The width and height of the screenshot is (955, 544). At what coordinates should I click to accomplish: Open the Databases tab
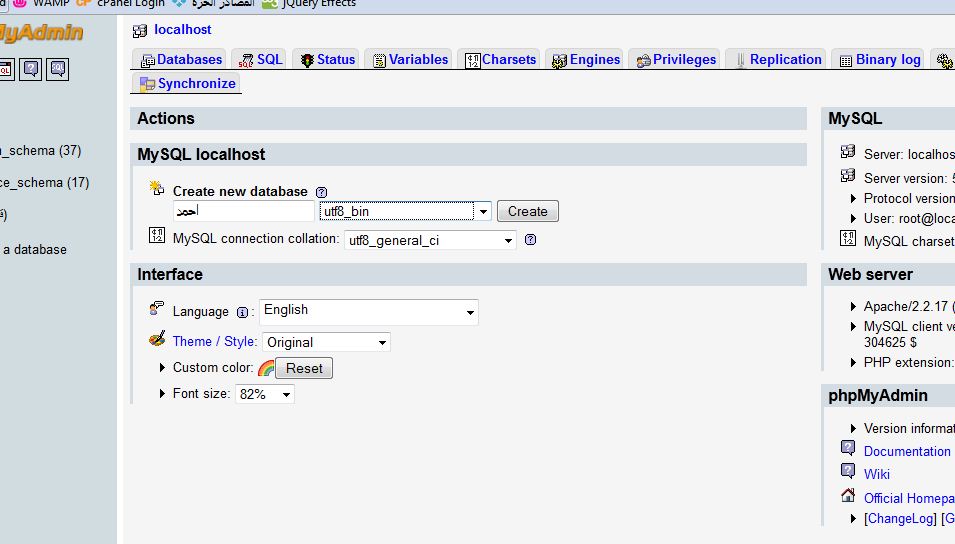(178, 59)
